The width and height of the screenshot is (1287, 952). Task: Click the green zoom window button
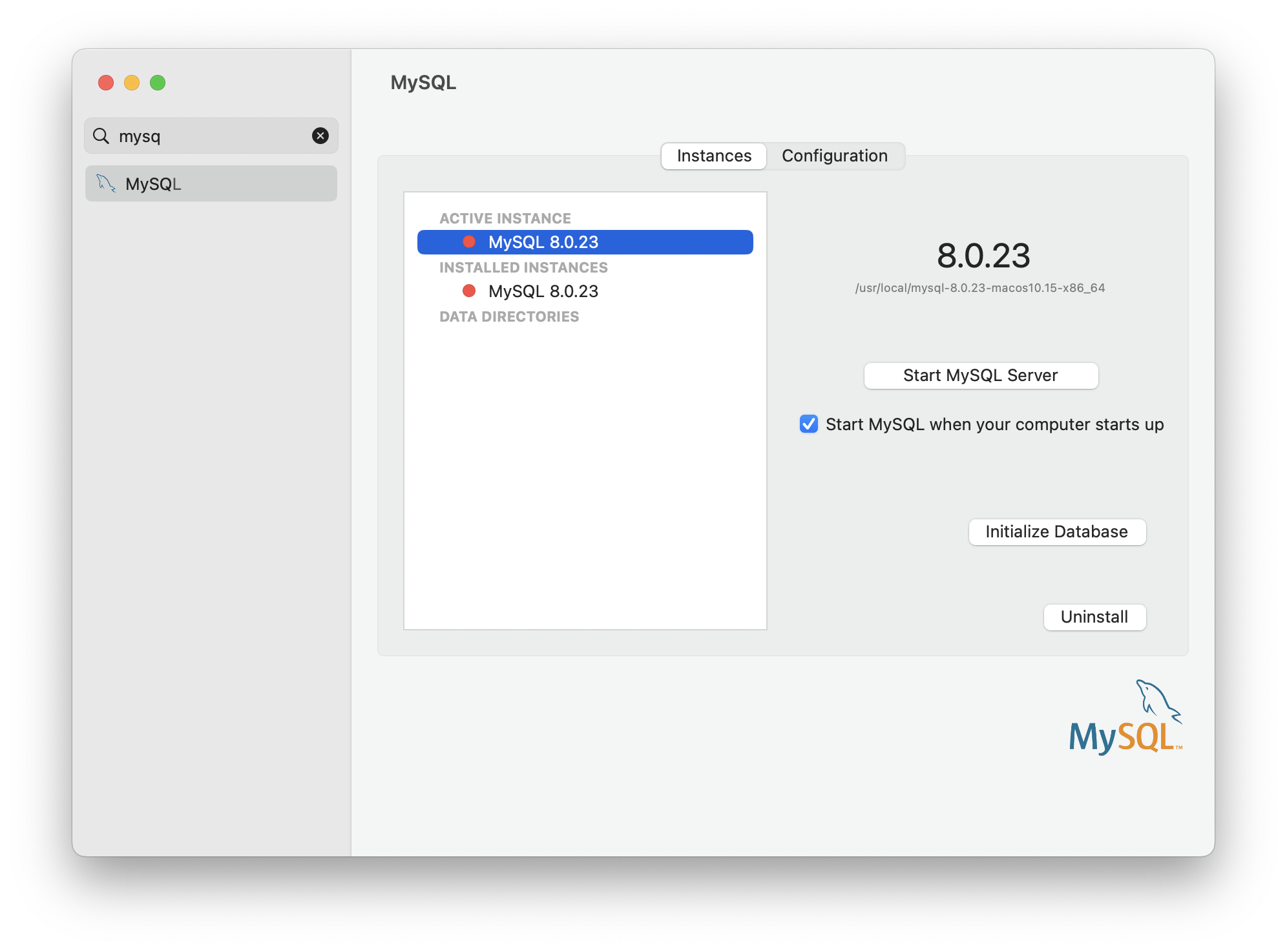pyautogui.click(x=158, y=83)
